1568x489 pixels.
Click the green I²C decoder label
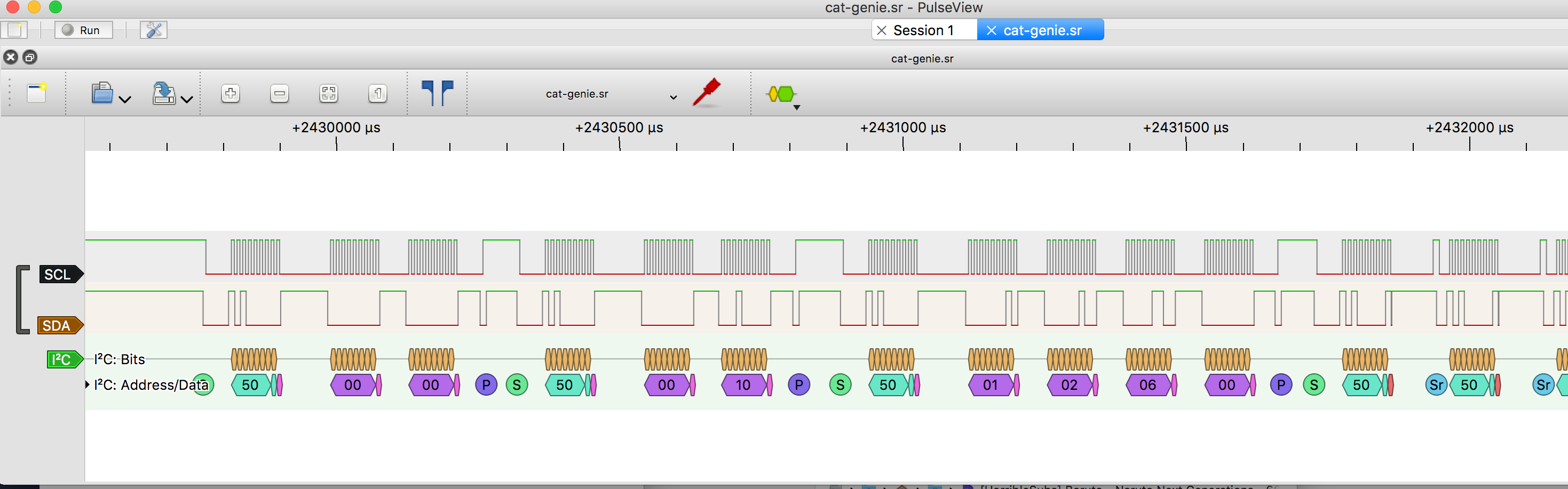coord(62,359)
